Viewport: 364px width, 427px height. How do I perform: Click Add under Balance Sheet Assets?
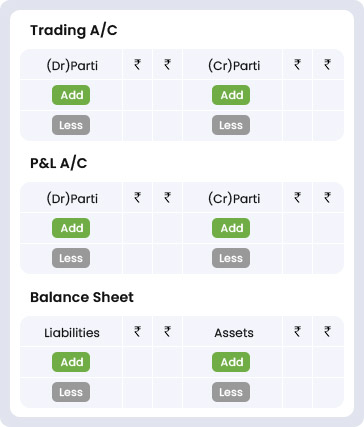point(231,362)
